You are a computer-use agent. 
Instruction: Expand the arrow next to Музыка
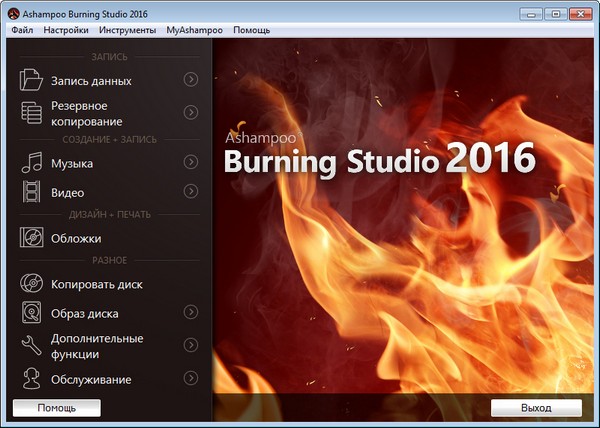[191, 162]
